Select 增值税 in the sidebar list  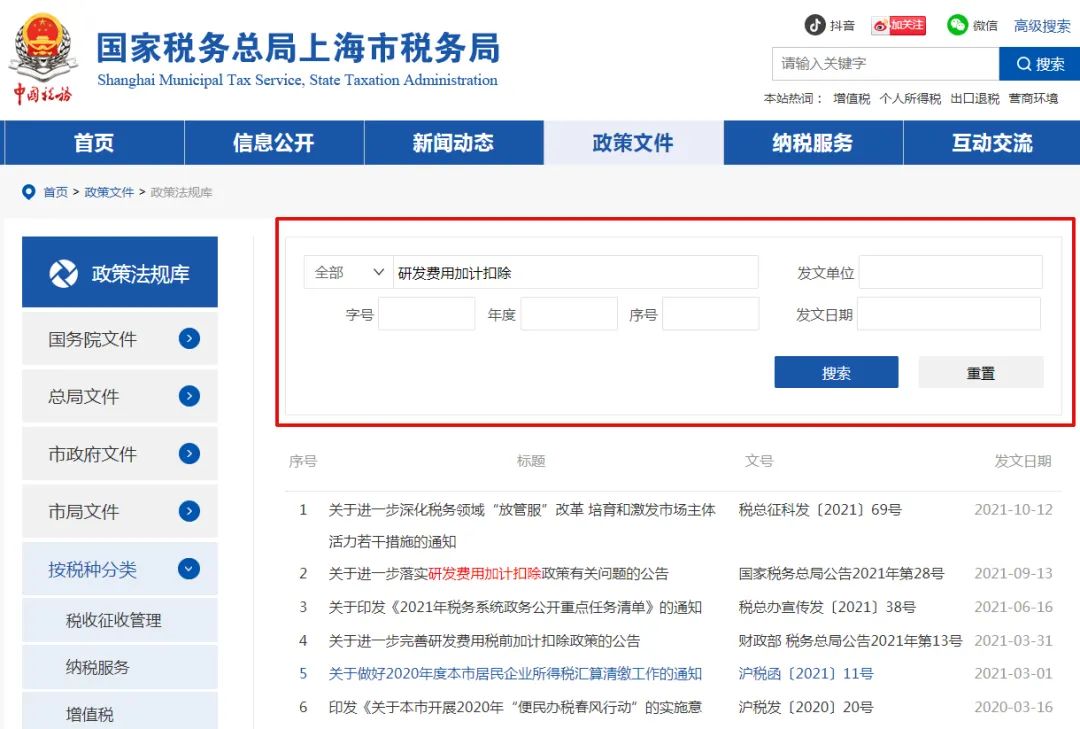(x=120, y=712)
